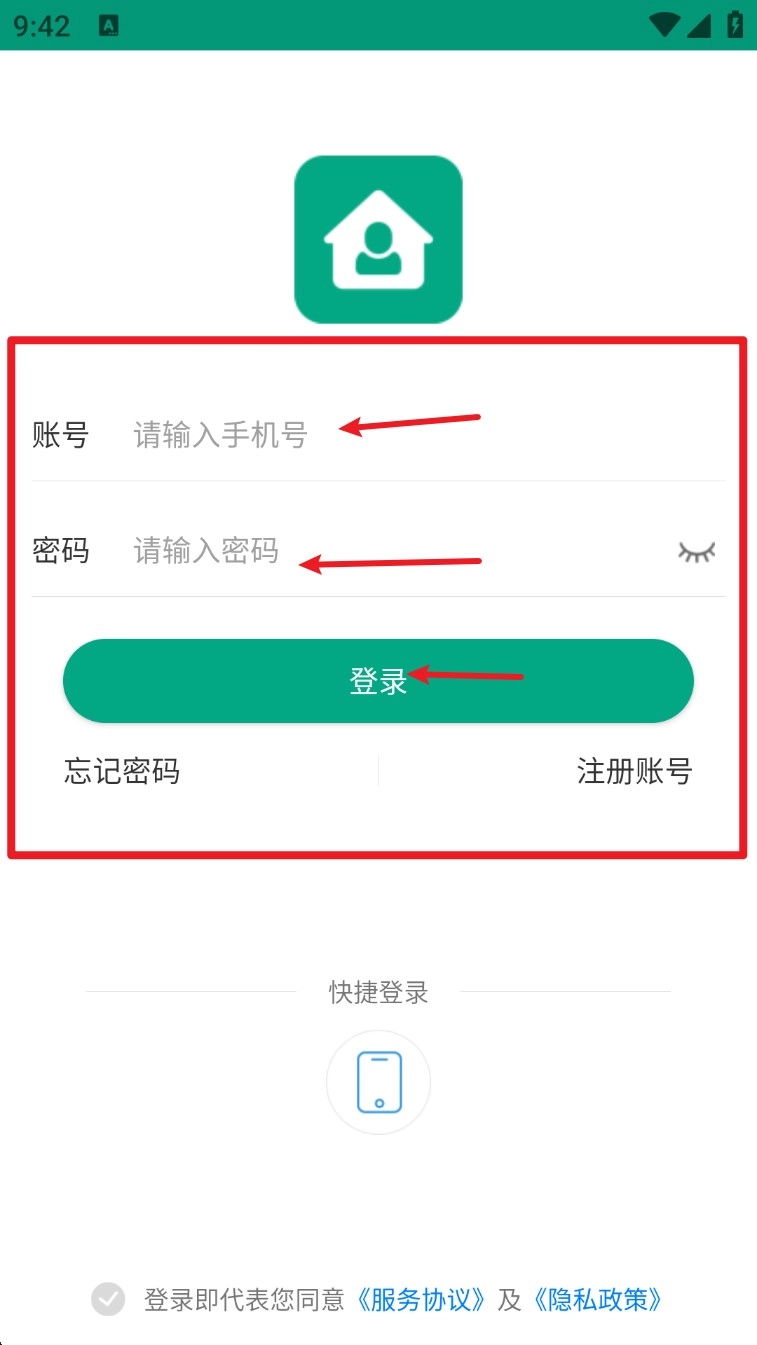
Task: Tap the green house logo icon
Action: (x=378, y=239)
